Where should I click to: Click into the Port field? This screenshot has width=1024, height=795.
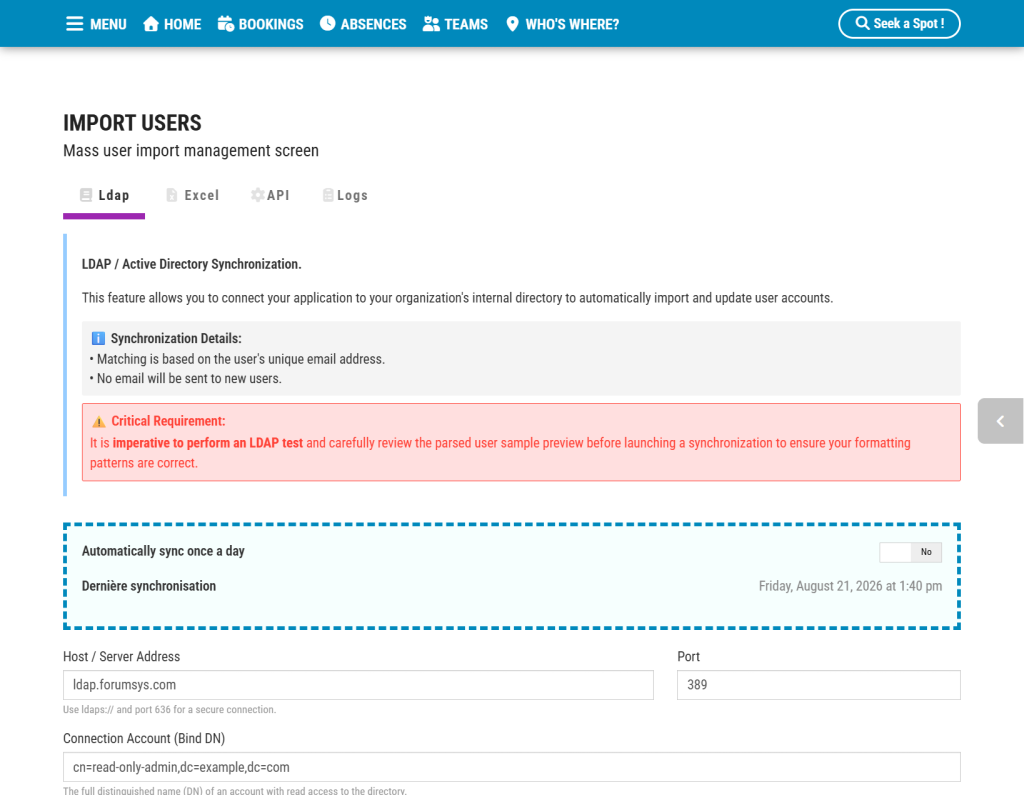coord(819,685)
